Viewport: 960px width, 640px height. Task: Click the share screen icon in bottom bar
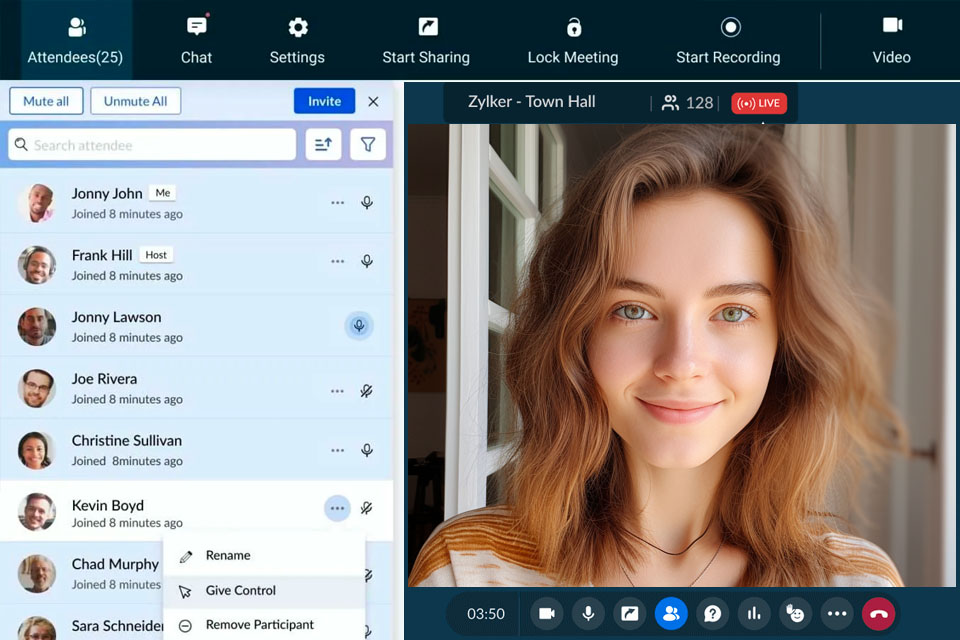(x=630, y=613)
